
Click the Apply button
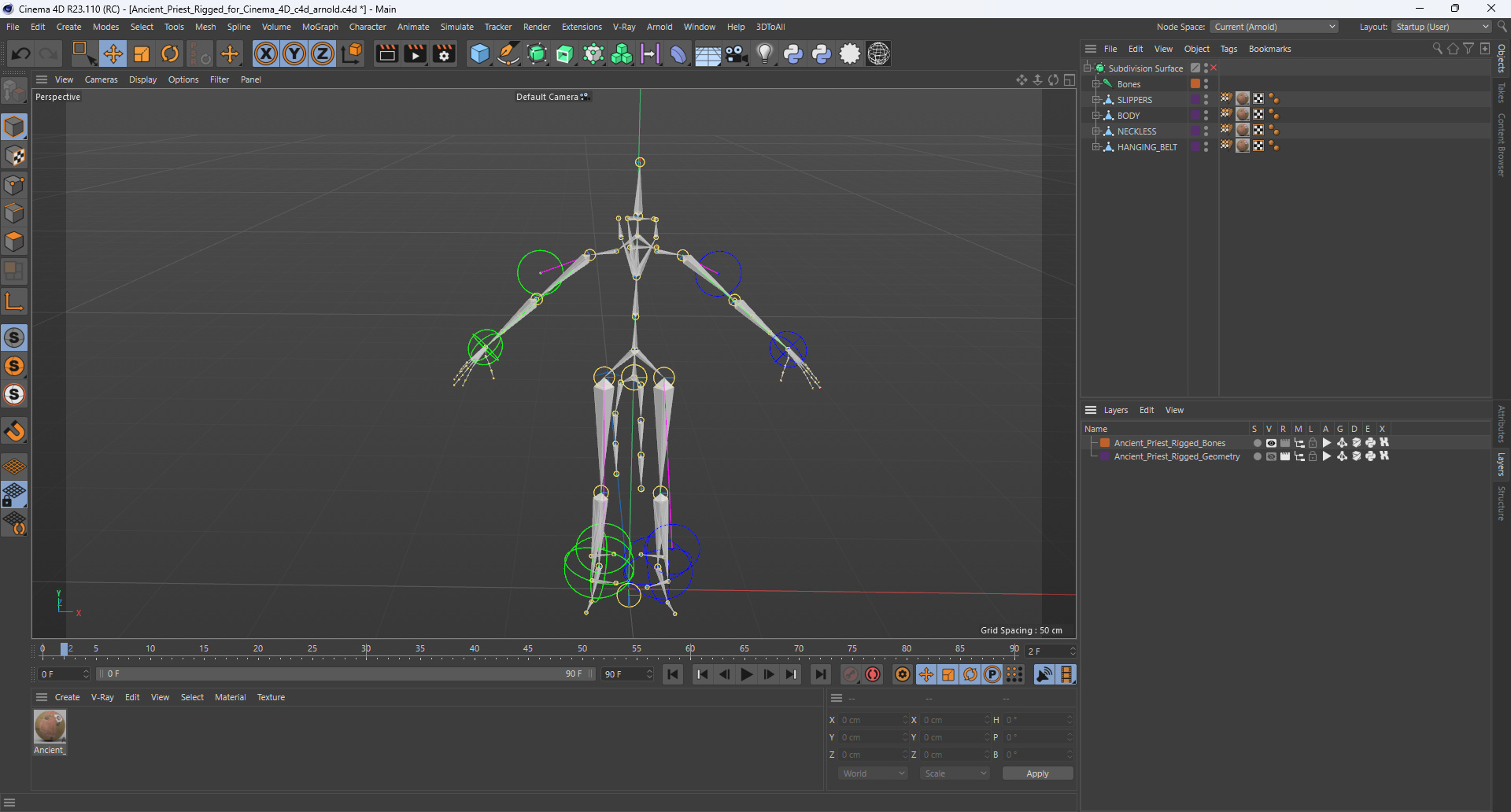click(x=1037, y=773)
